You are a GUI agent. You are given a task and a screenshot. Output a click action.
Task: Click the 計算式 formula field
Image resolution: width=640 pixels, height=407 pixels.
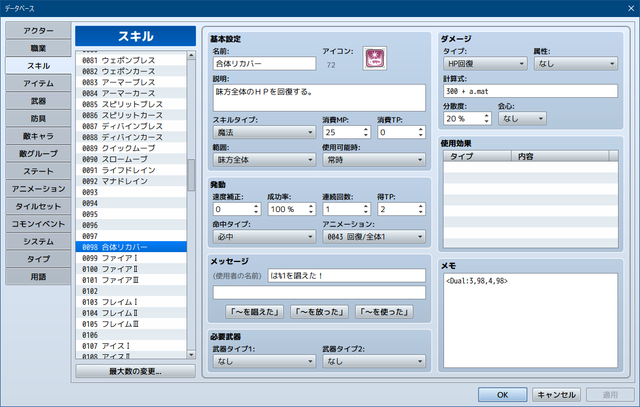pyautogui.click(x=531, y=91)
